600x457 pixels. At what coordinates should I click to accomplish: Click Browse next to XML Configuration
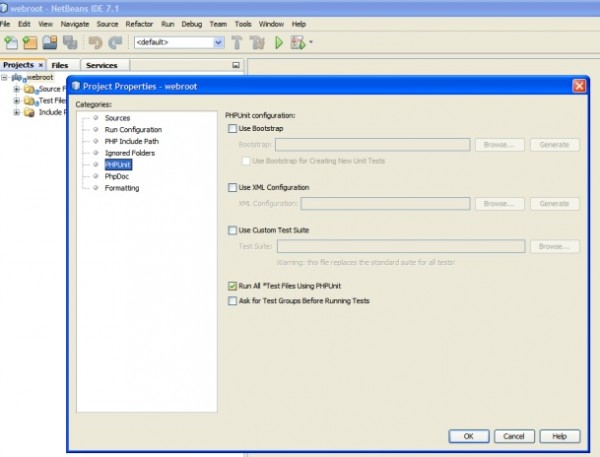click(499, 204)
